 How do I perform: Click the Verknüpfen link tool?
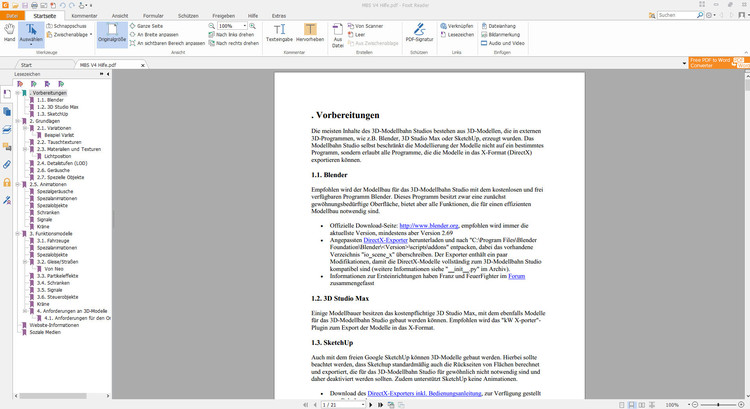(x=457, y=26)
